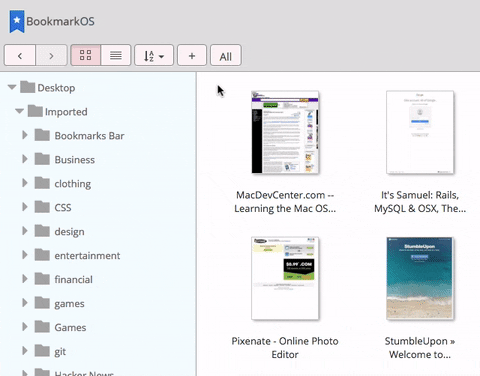Select the git folder label

coord(60,352)
